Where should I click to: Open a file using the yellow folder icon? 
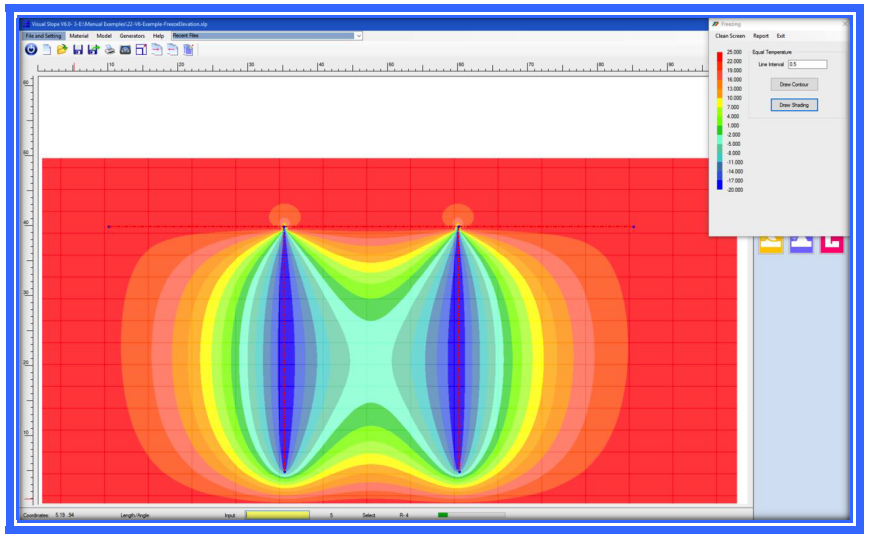62,49
